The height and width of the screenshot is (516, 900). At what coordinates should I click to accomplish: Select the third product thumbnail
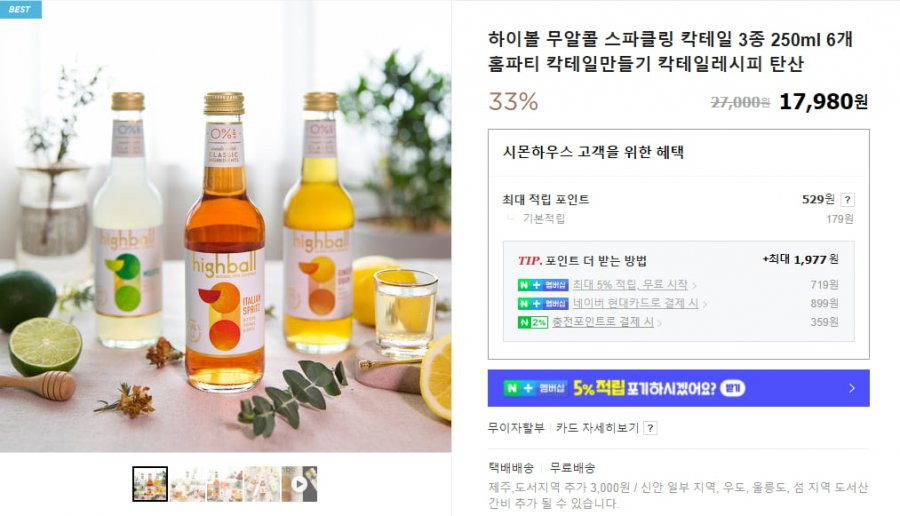pyautogui.click(x=224, y=484)
